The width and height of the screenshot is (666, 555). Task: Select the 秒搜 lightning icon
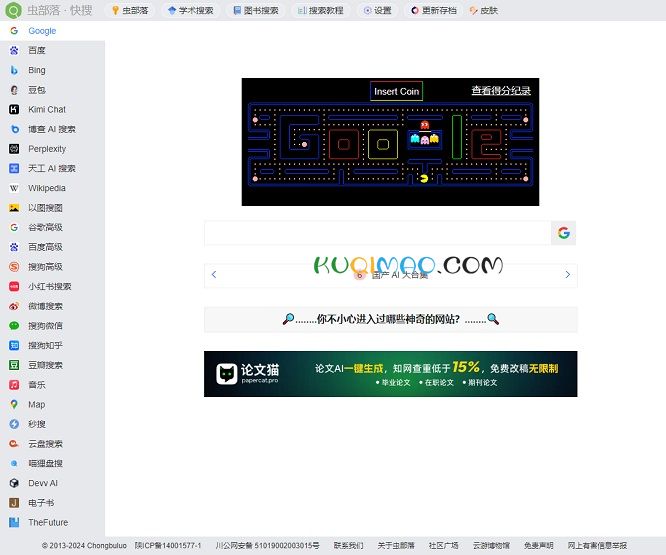14,424
